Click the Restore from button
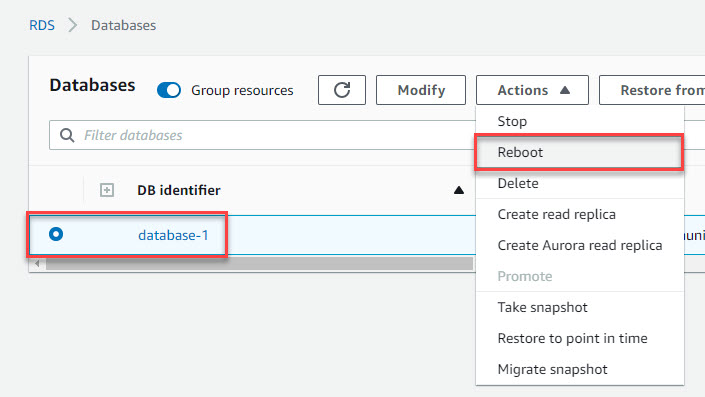Screen dimensions: 705x397 652,90
